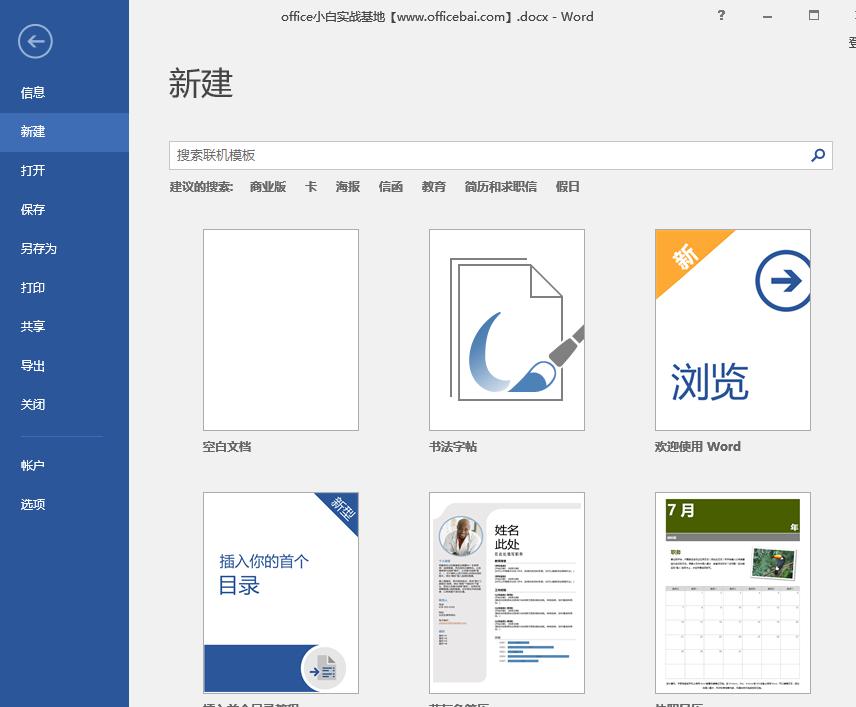Screen dimensions: 856x707
Task: Click the 保存 (Save) command
Action: click(33, 209)
